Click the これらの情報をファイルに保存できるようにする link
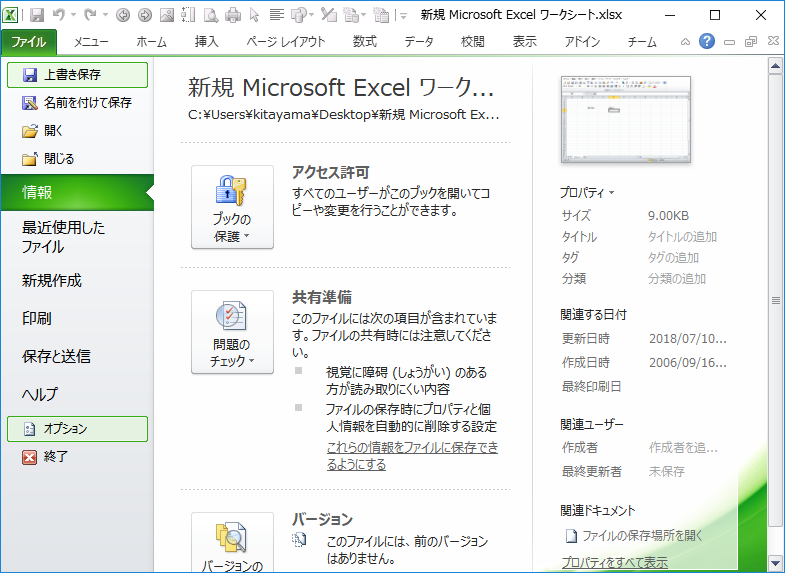 [x=412, y=455]
